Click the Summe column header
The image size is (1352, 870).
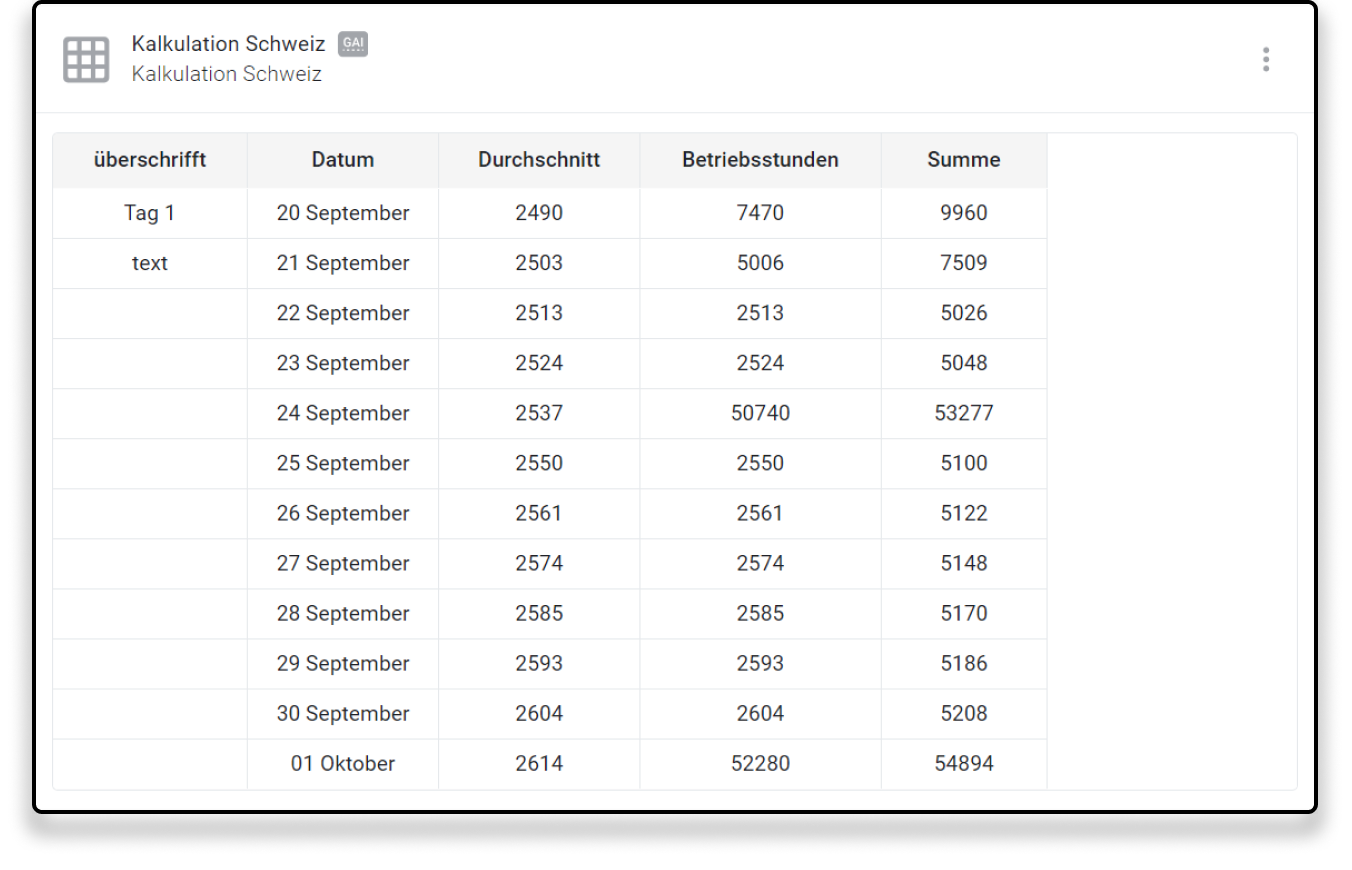click(x=963, y=160)
